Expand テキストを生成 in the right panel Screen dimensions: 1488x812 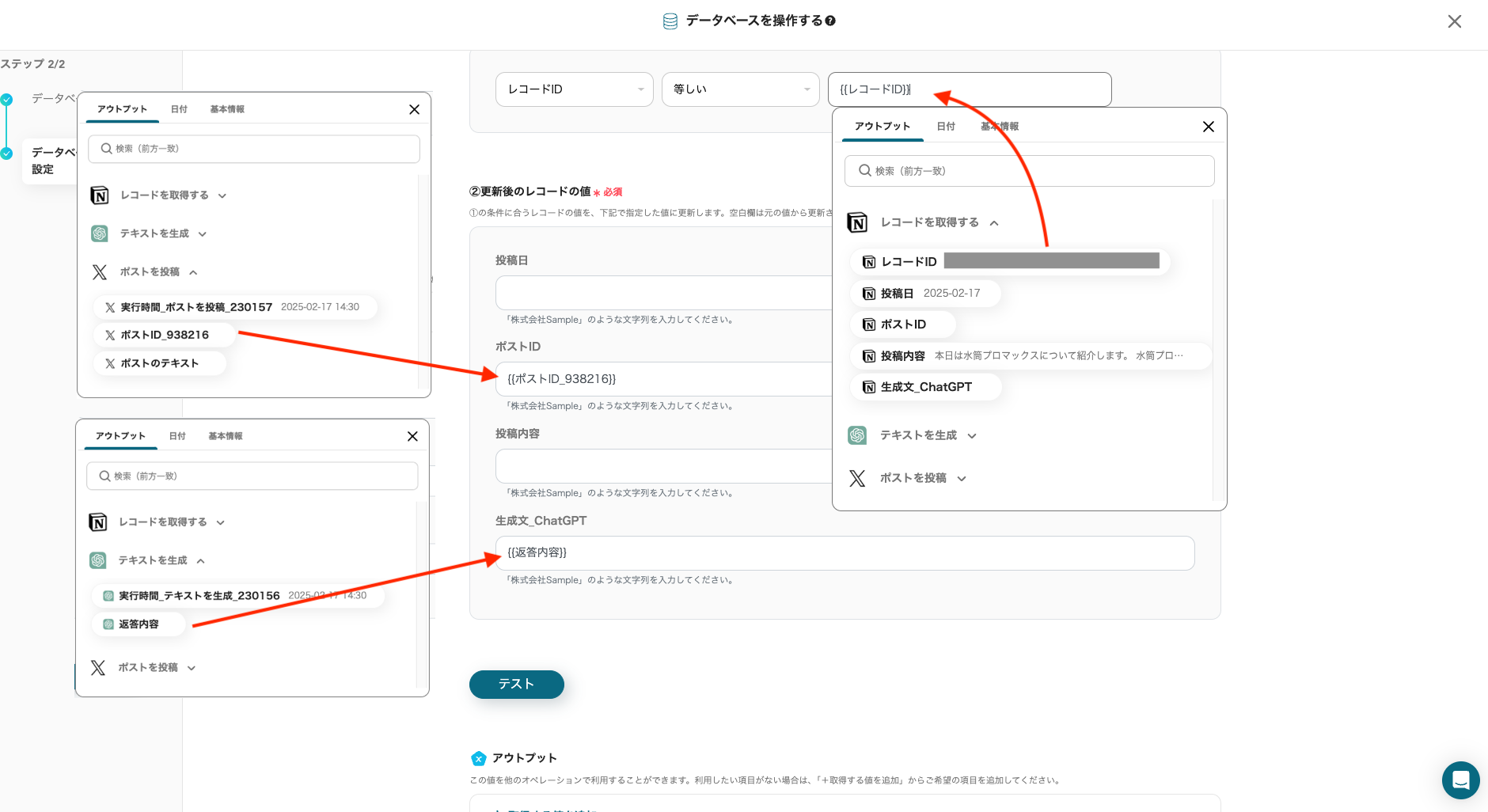972,436
